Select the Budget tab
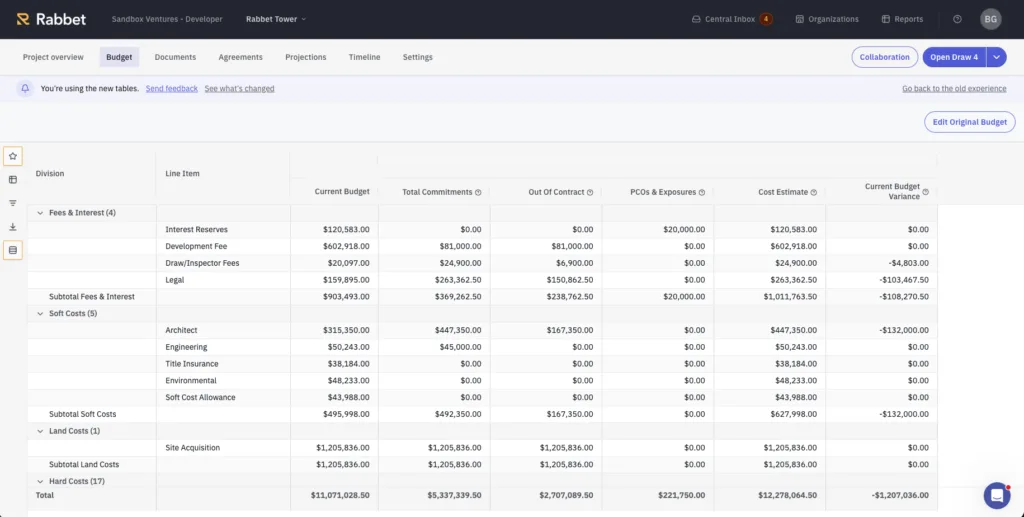This screenshot has height=517, width=1024. 119,57
